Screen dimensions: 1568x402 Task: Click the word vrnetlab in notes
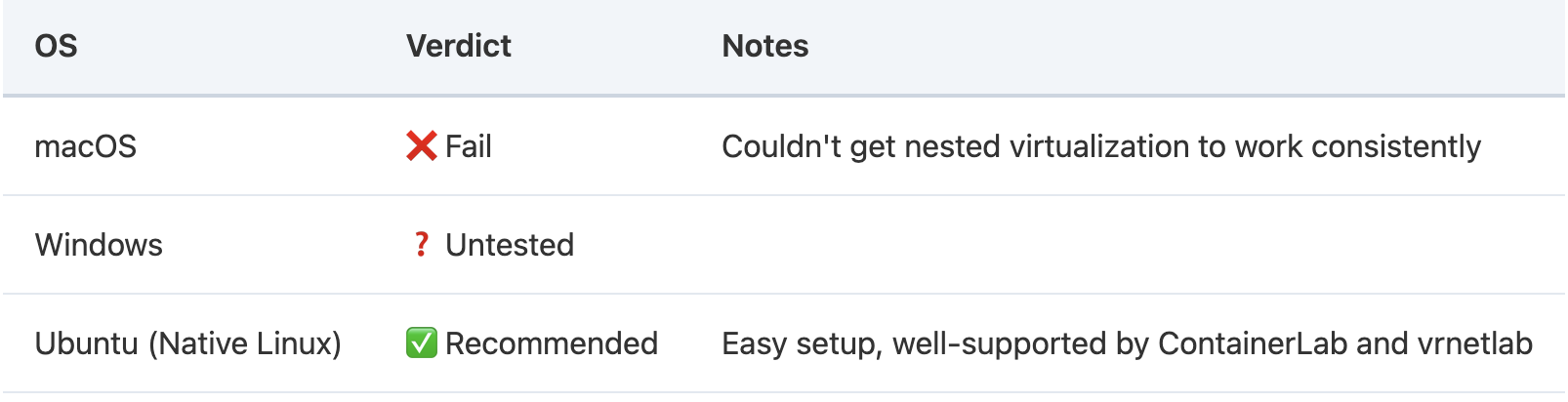(1474, 343)
